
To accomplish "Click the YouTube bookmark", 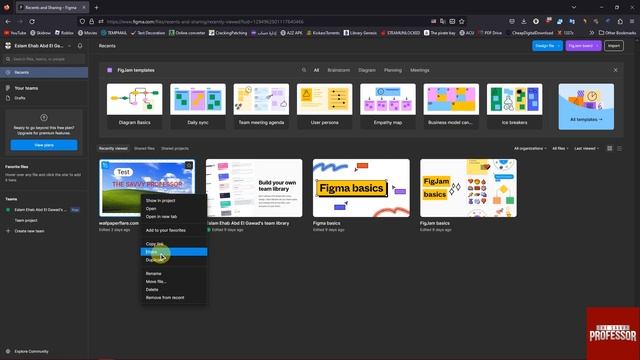I will tap(16, 33).
